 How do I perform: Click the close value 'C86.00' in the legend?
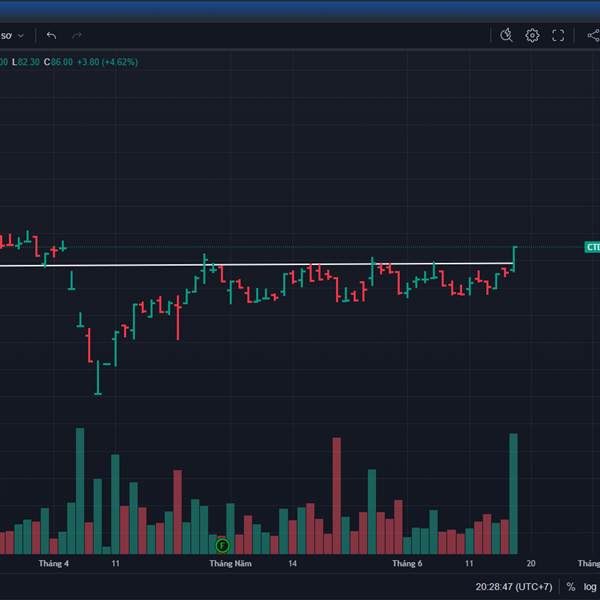click(58, 62)
